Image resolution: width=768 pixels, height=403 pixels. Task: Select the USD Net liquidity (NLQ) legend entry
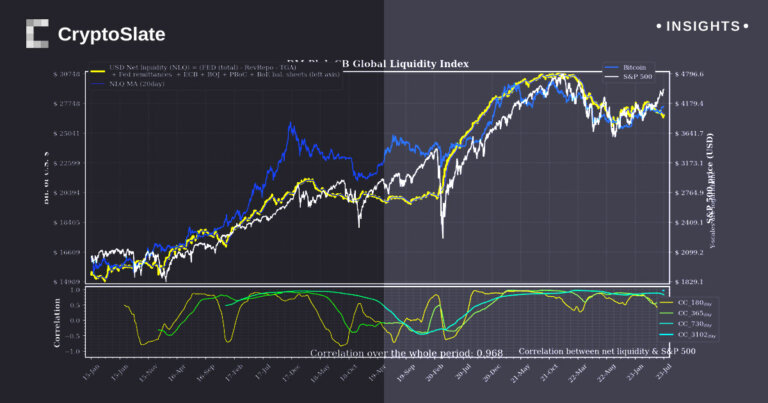(x=216, y=71)
